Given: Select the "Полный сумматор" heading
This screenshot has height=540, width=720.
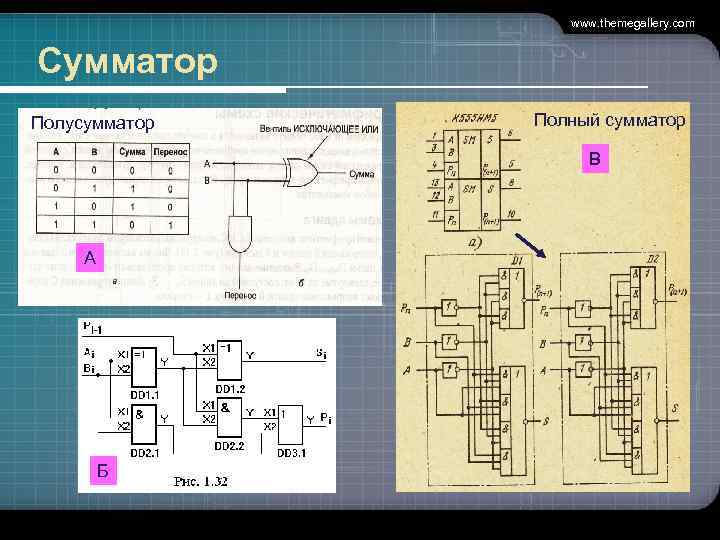Looking at the screenshot, I should pyautogui.click(x=609, y=120).
